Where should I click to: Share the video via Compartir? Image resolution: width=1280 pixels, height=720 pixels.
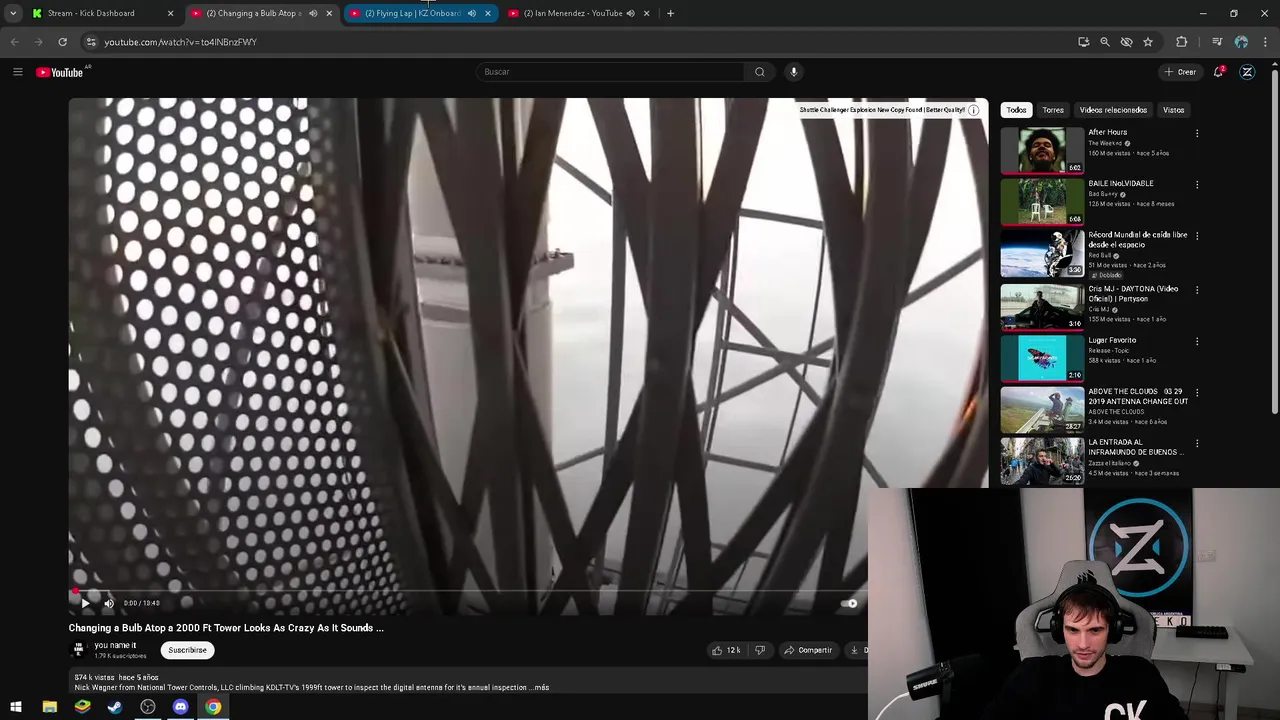point(808,650)
